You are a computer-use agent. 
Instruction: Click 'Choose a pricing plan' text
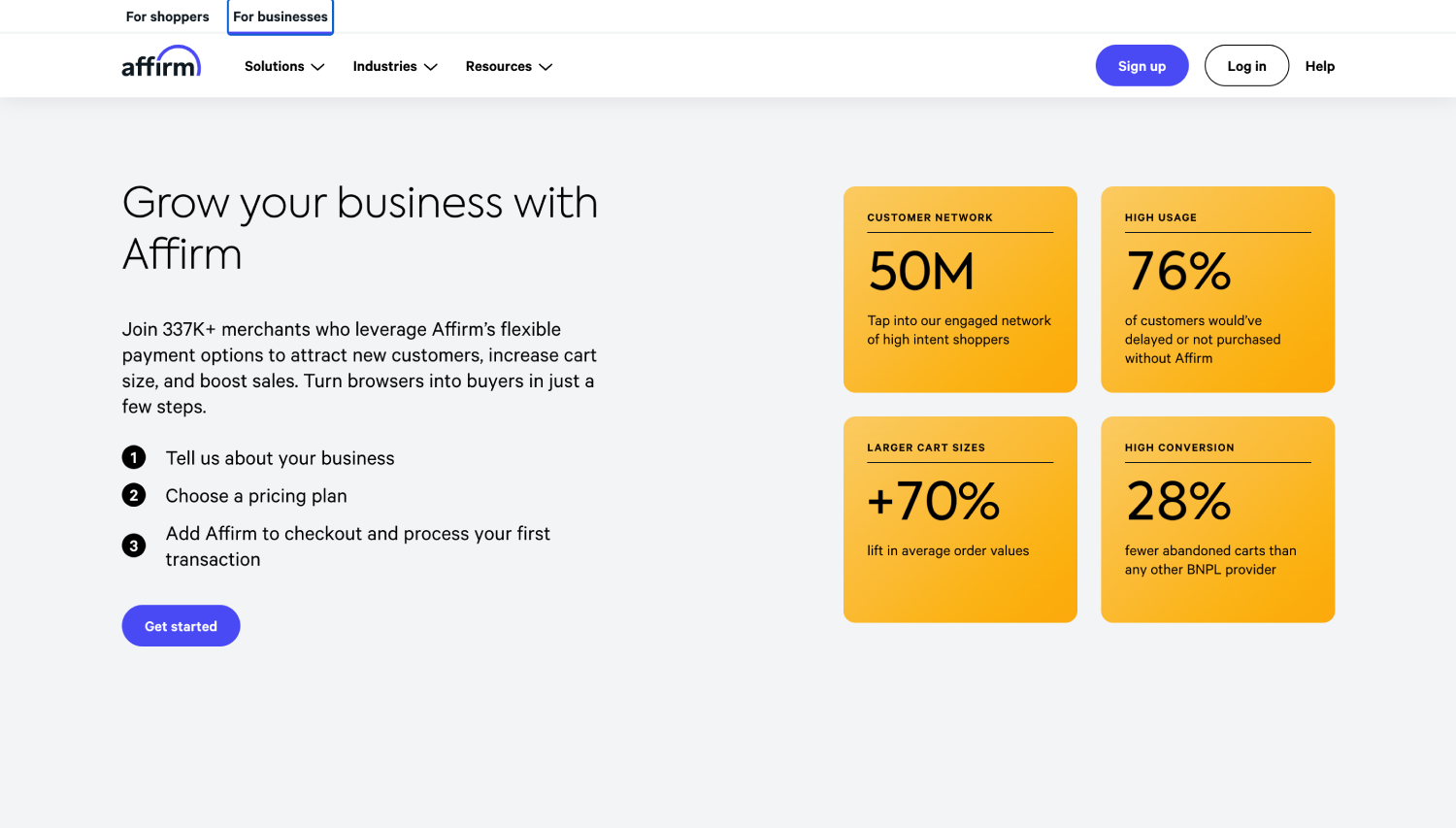(256, 496)
